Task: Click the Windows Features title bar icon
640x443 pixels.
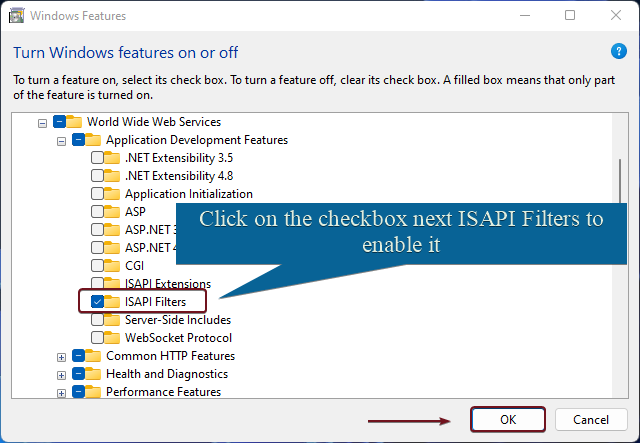Action: pos(16,16)
